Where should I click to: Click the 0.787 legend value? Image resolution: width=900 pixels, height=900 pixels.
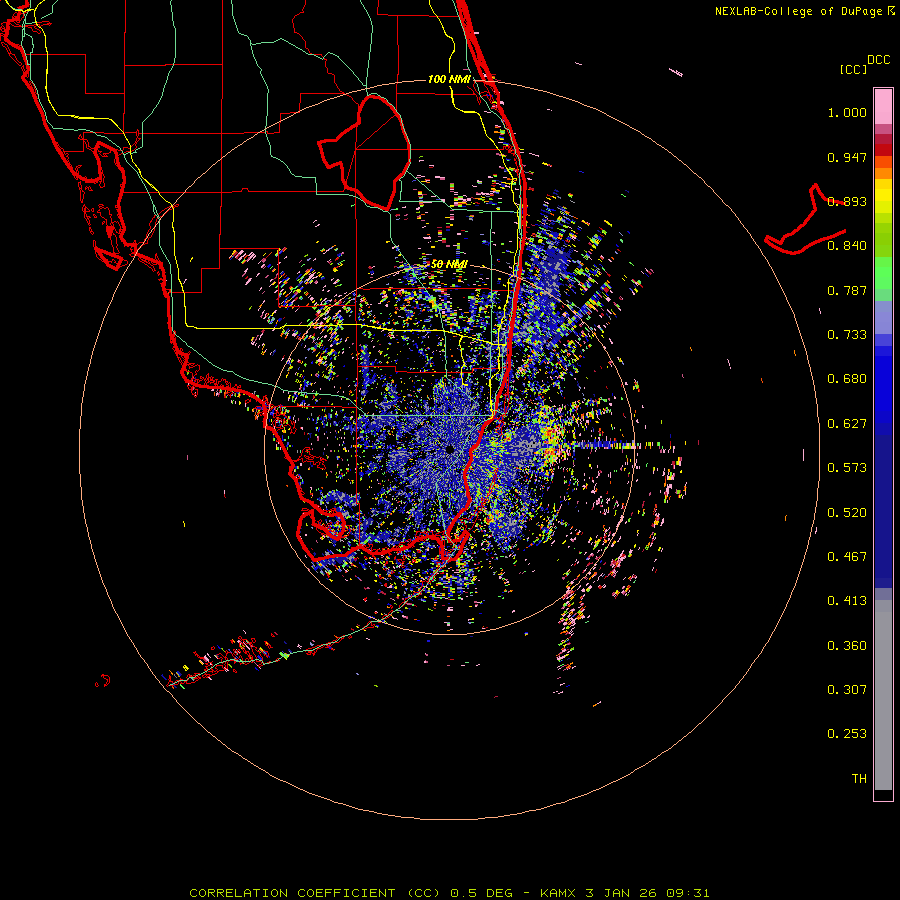[847, 290]
